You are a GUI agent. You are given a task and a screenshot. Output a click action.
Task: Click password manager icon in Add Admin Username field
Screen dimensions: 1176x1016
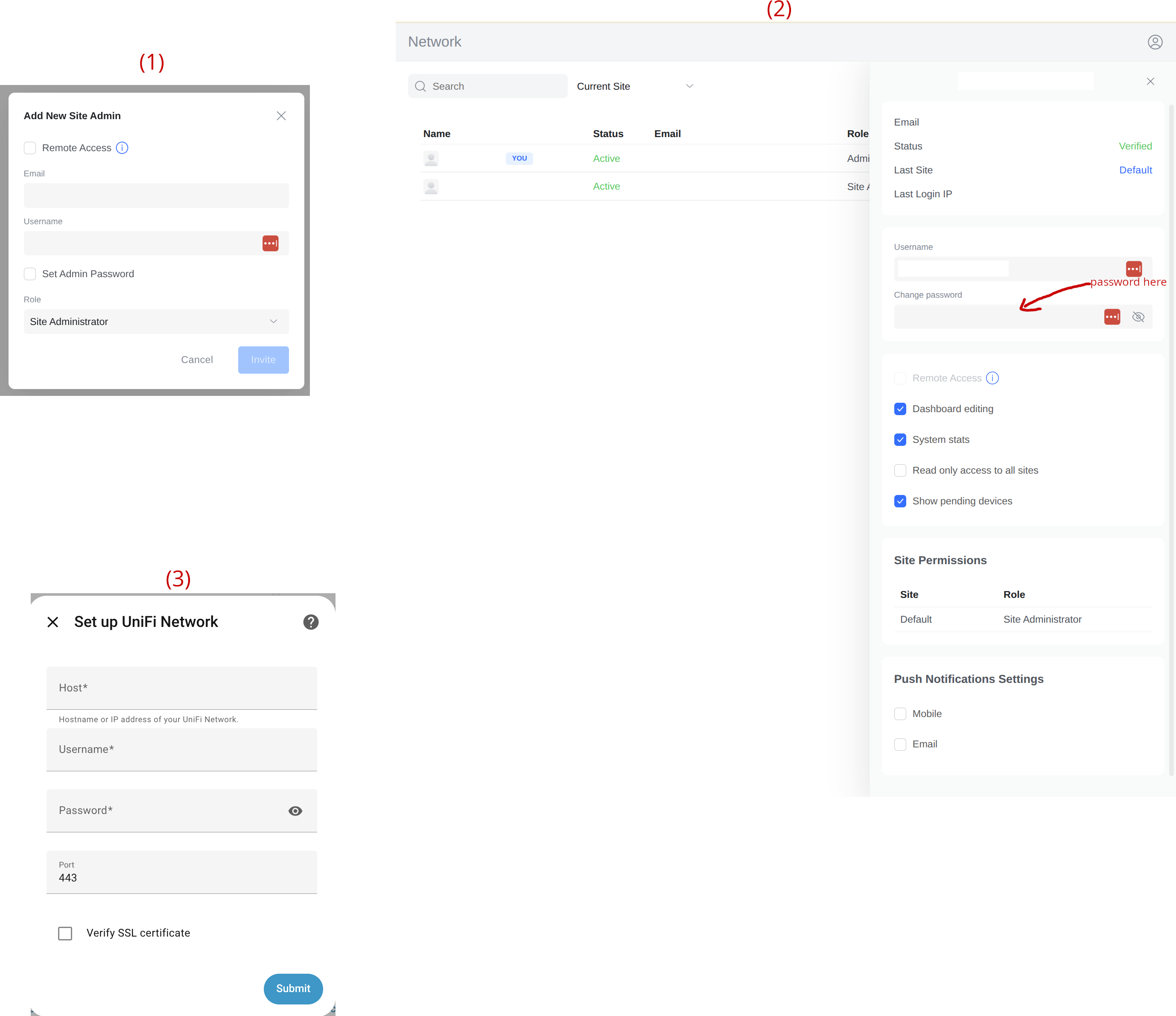(x=270, y=243)
